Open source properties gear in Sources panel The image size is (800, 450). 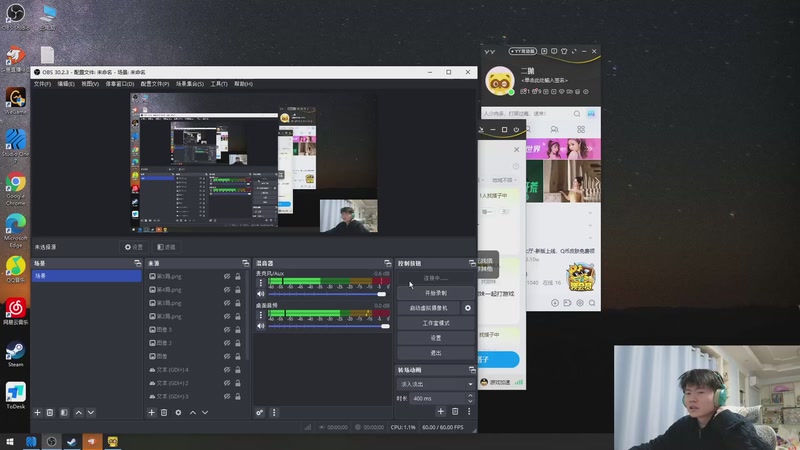(178, 412)
